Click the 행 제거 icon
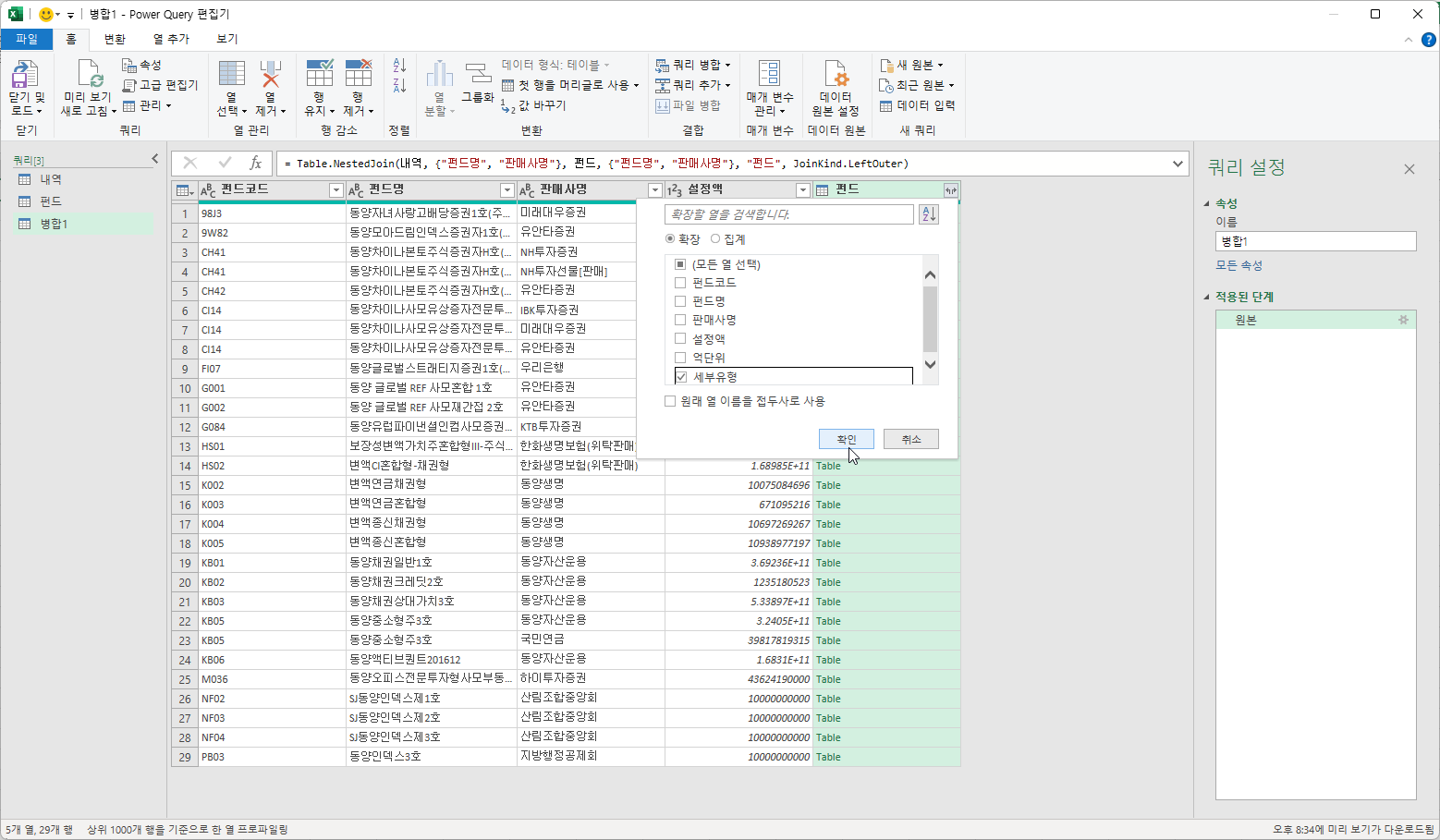1440x840 pixels. pyautogui.click(x=358, y=74)
